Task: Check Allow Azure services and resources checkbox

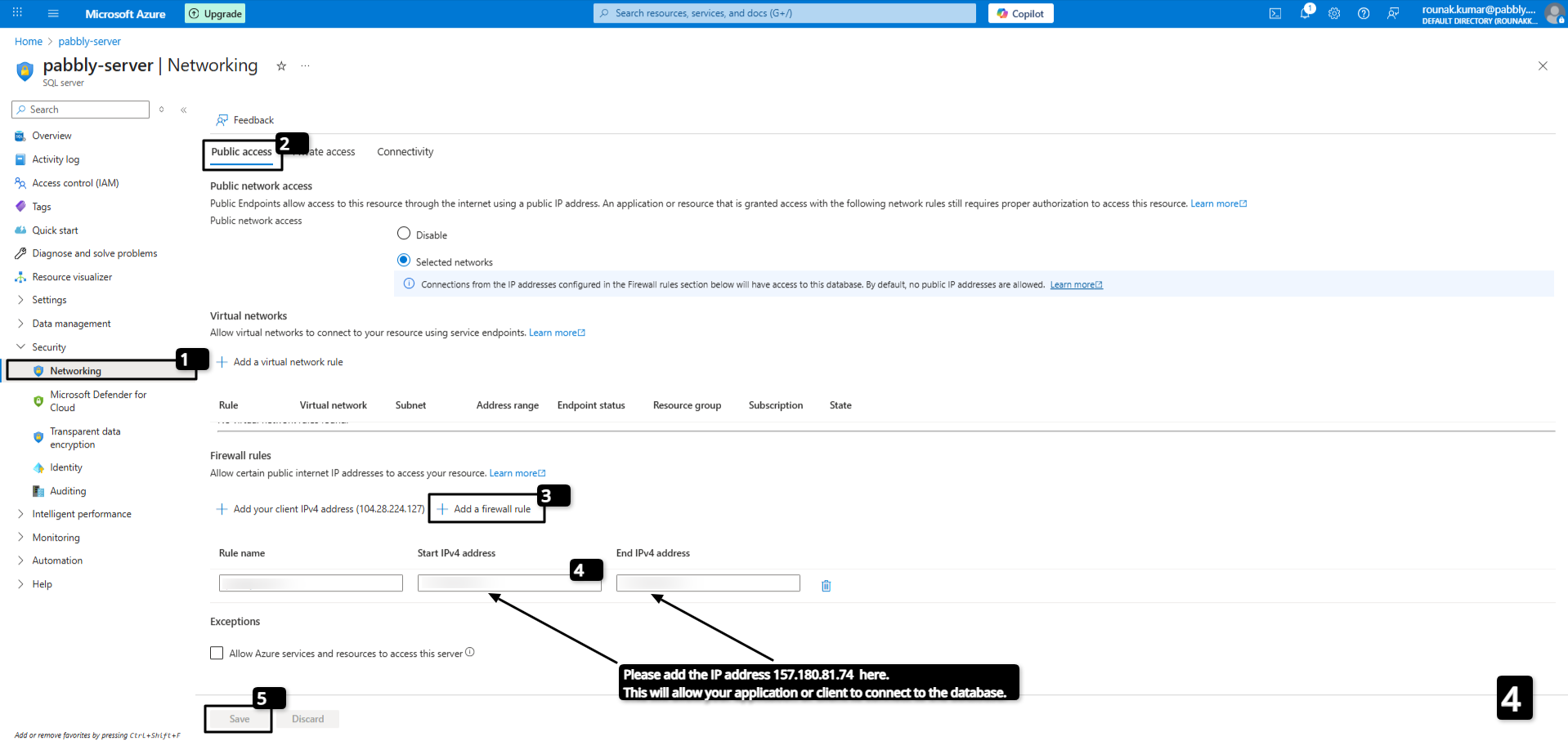Action: 217,654
